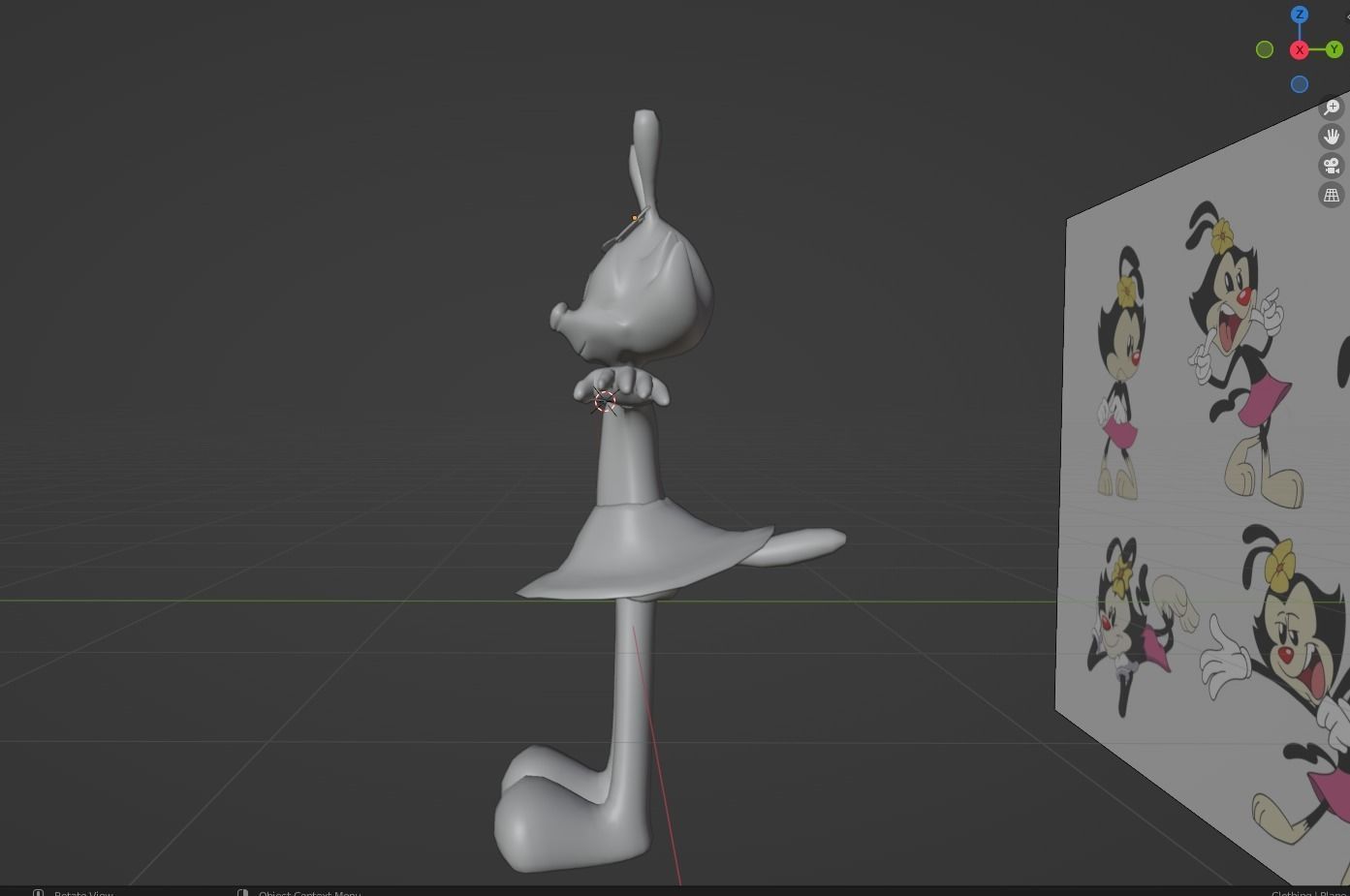
Task: Click the 3D cursor at the character's neck
Action: (x=605, y=401)
